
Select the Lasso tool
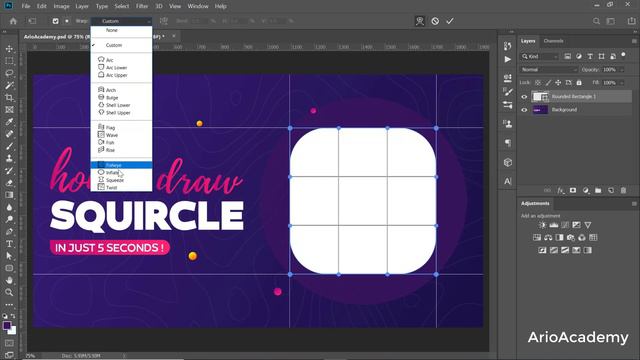(9, 73)
